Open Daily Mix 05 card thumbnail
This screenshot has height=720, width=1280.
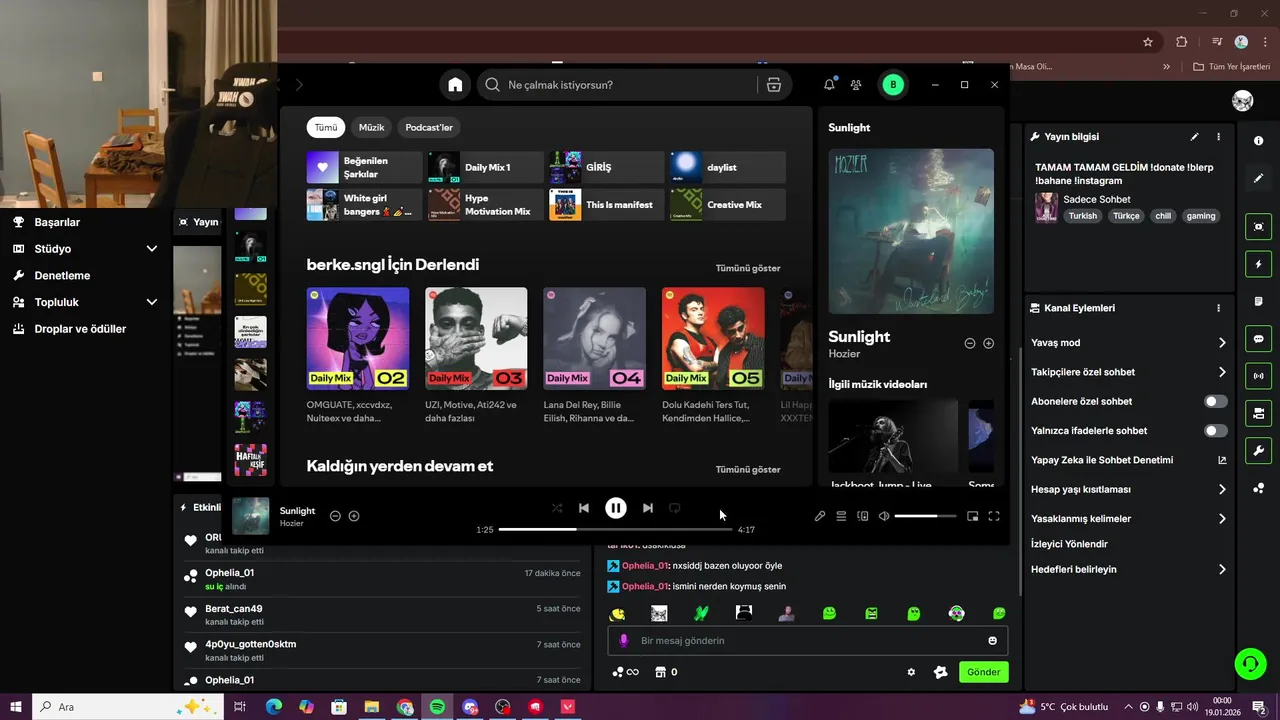(713, 339)
